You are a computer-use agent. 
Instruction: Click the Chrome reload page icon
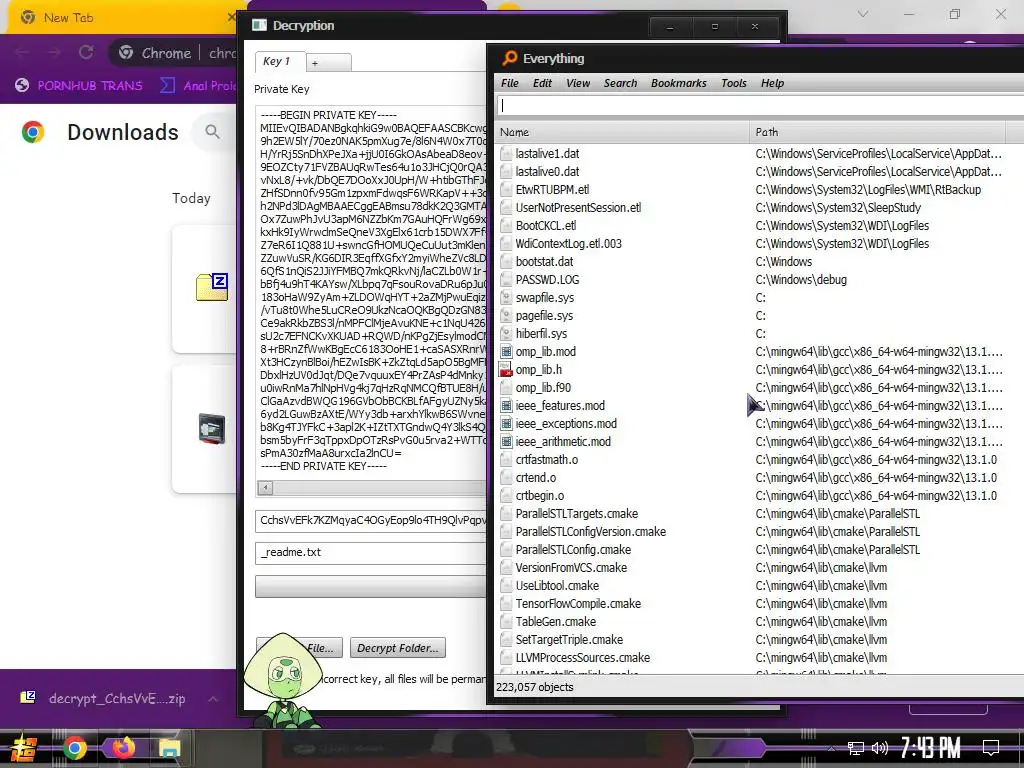pos(86,52)
